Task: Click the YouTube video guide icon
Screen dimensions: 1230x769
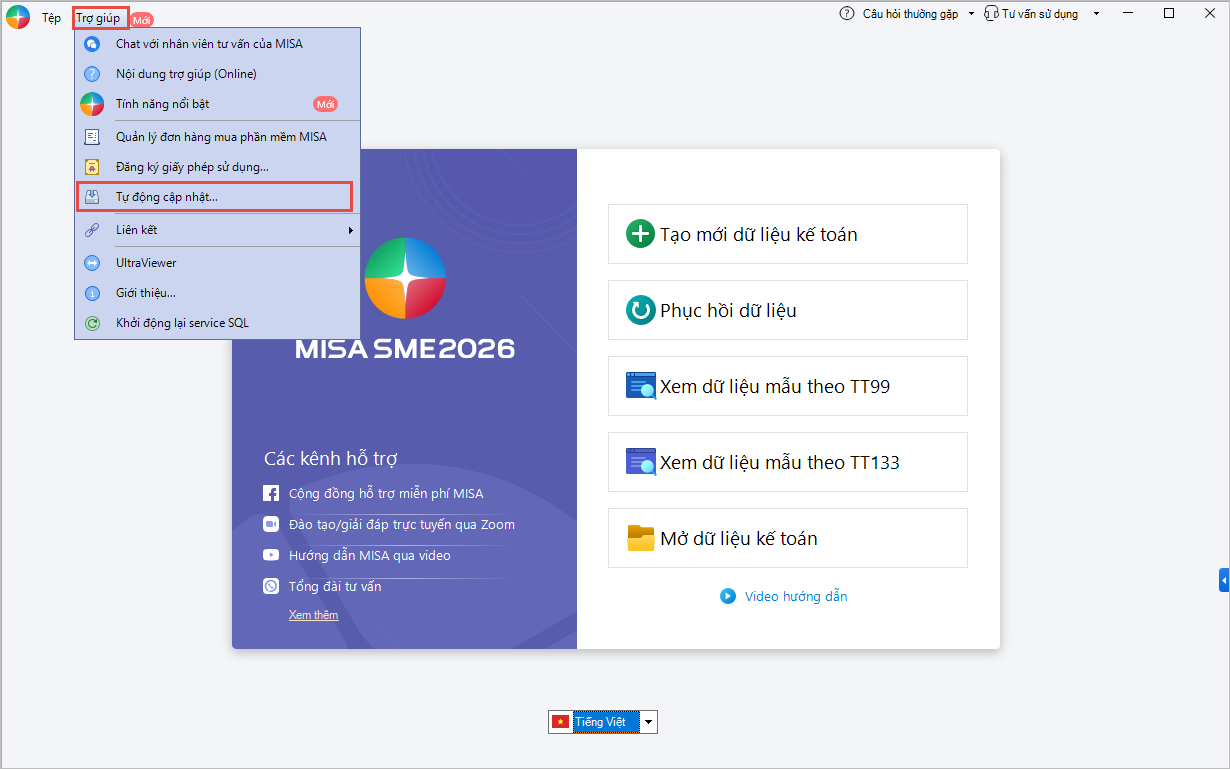Action: 270,555
